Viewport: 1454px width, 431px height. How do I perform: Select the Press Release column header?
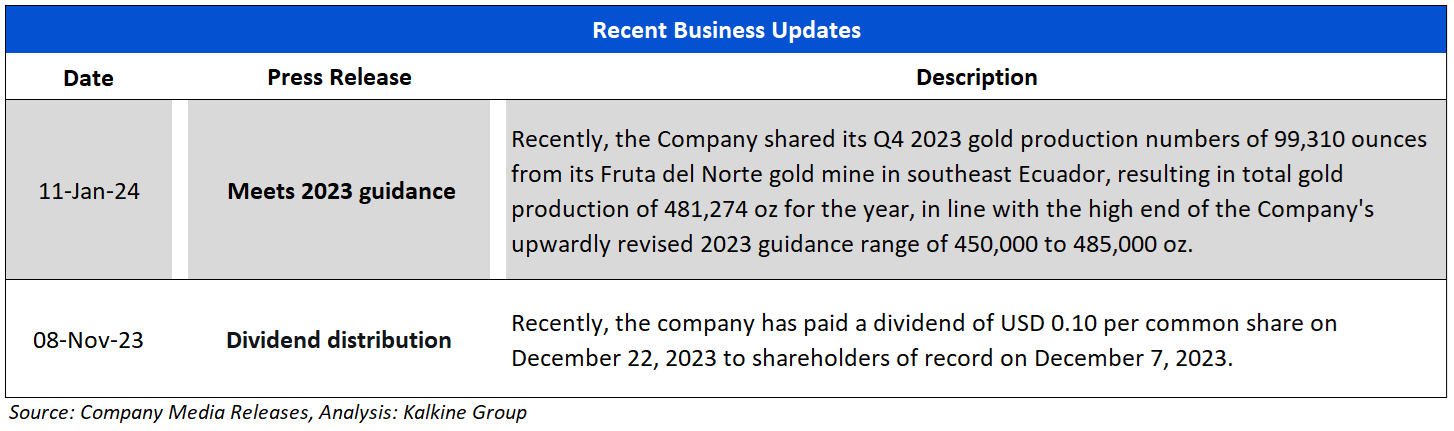click(339, 77)
